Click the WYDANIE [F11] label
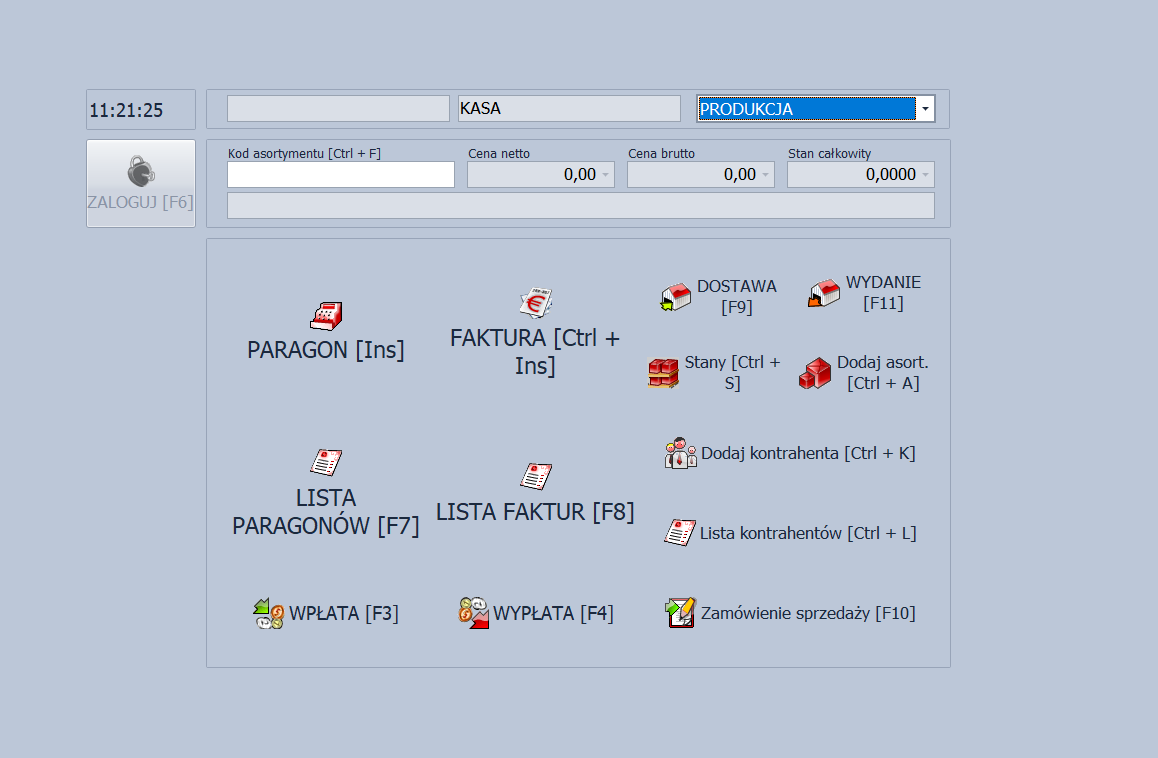 click(883, 293)
